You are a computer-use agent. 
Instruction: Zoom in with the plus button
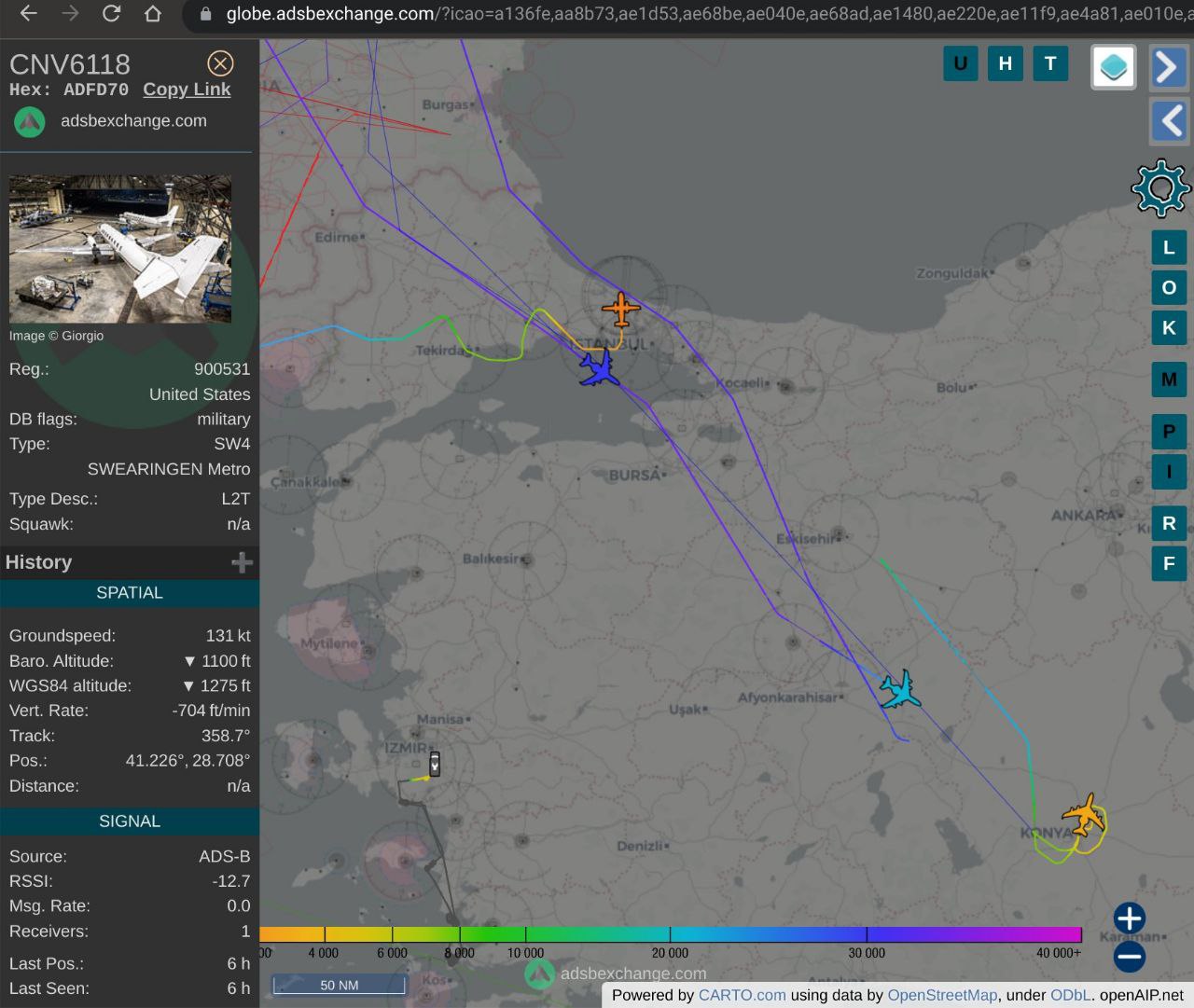pyautogui.click(x=1129, y=918)
